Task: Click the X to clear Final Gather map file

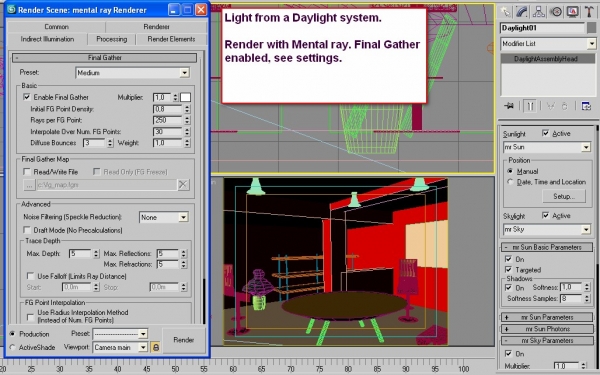Action: coord(183,185)
